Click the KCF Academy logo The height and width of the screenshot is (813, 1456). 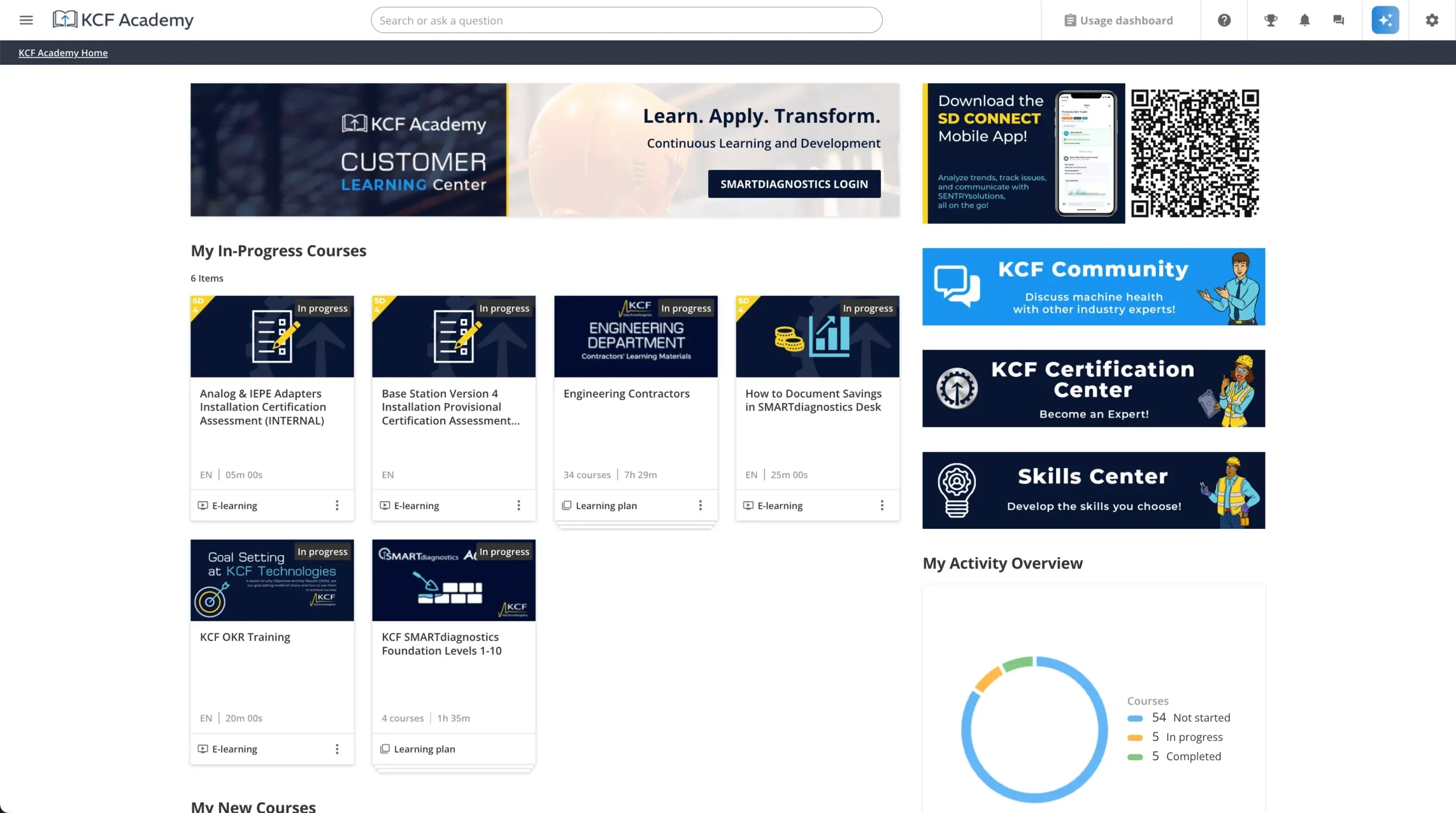pyautogui.click(x=123, y=20)
